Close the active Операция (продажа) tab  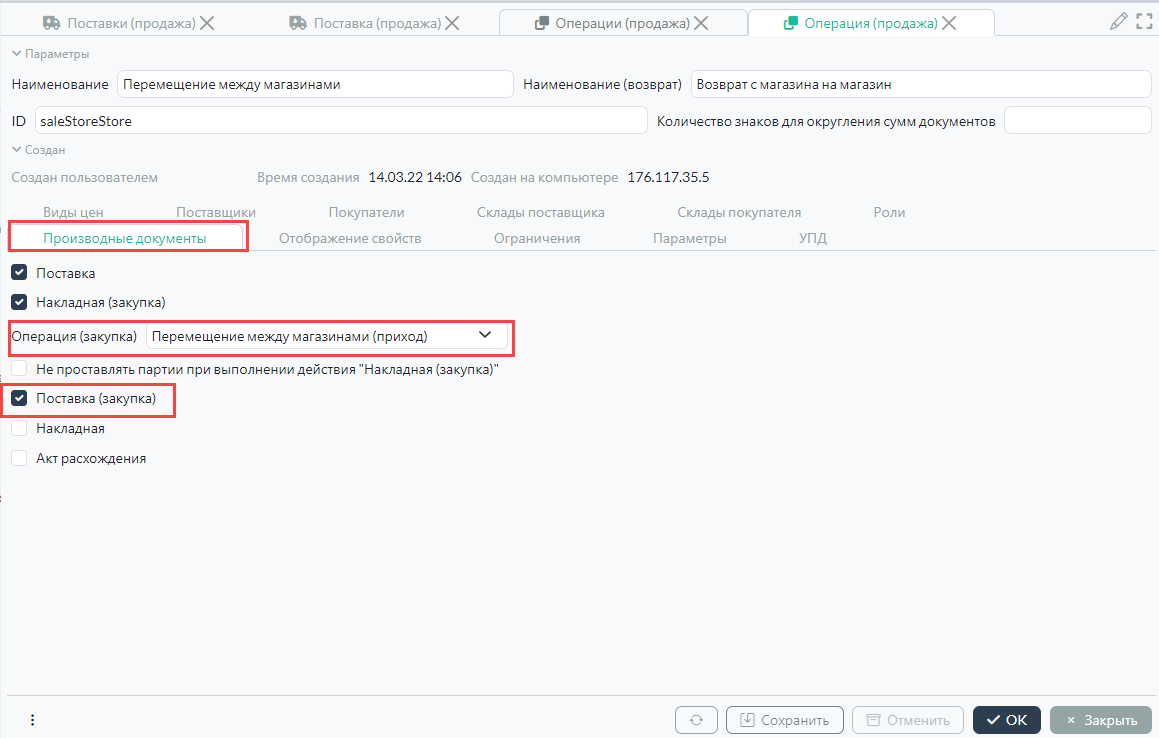949,23
